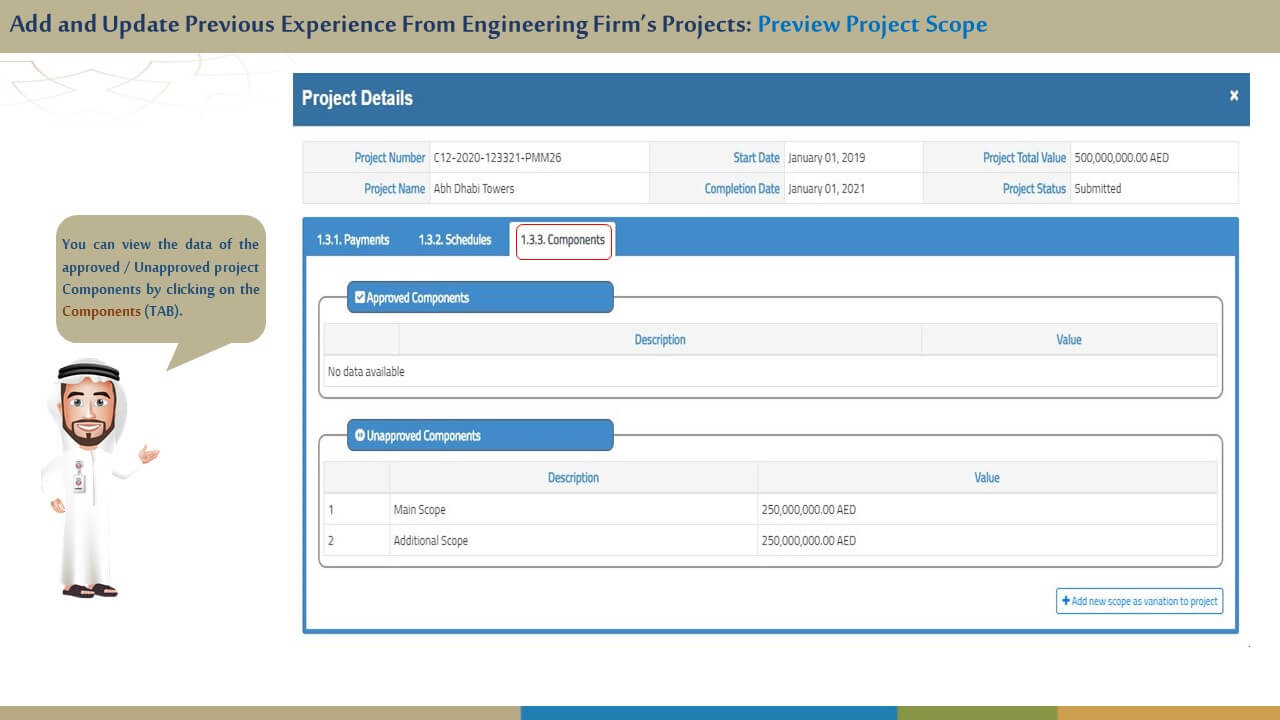The height and width of the screenshot is (720, 1280).
Task: Click Add new scope as variation button
Action: click(x=1139, y=601)
